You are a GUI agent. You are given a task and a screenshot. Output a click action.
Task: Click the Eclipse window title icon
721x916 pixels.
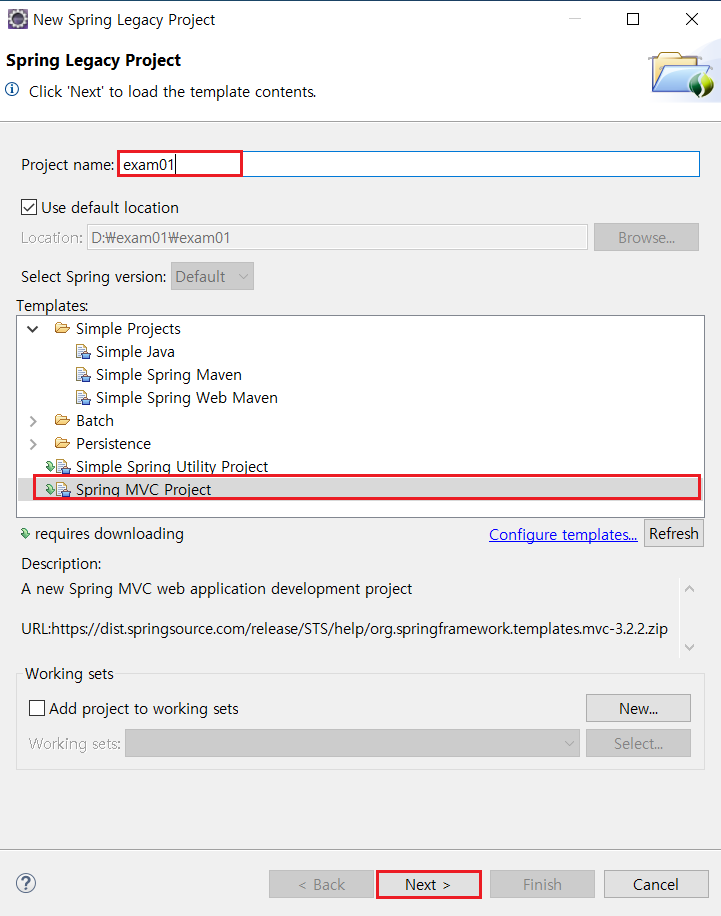coord(18,19)
